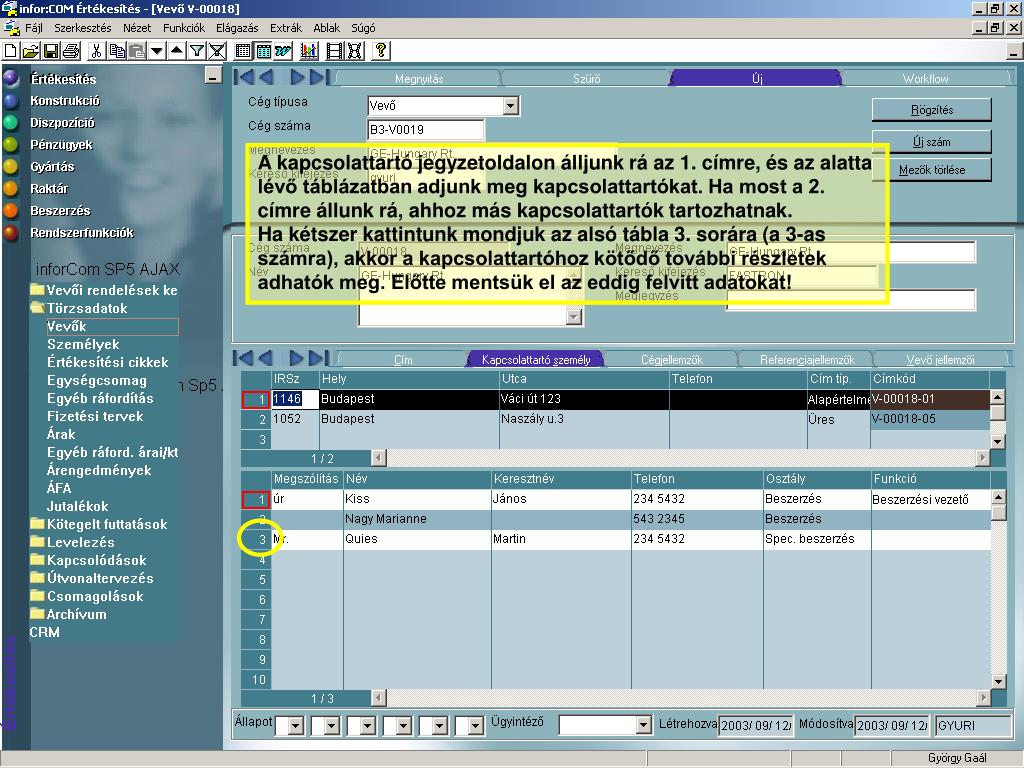The width and height of the screenshot is (1024, 768).
Task: Select the Naszály u.3 address cell
Action: click(584, 419)
